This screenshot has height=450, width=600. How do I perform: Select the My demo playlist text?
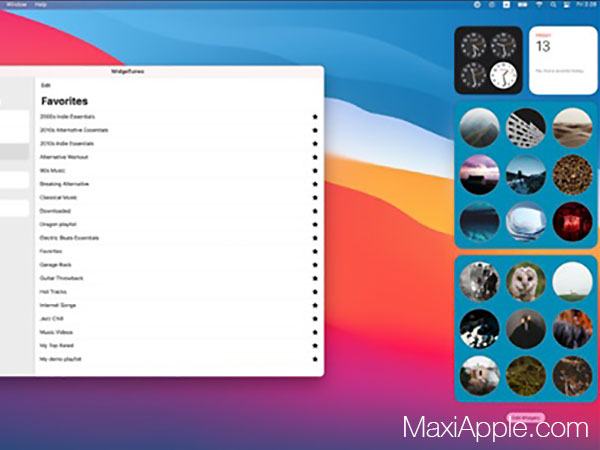tap(60, 359)
